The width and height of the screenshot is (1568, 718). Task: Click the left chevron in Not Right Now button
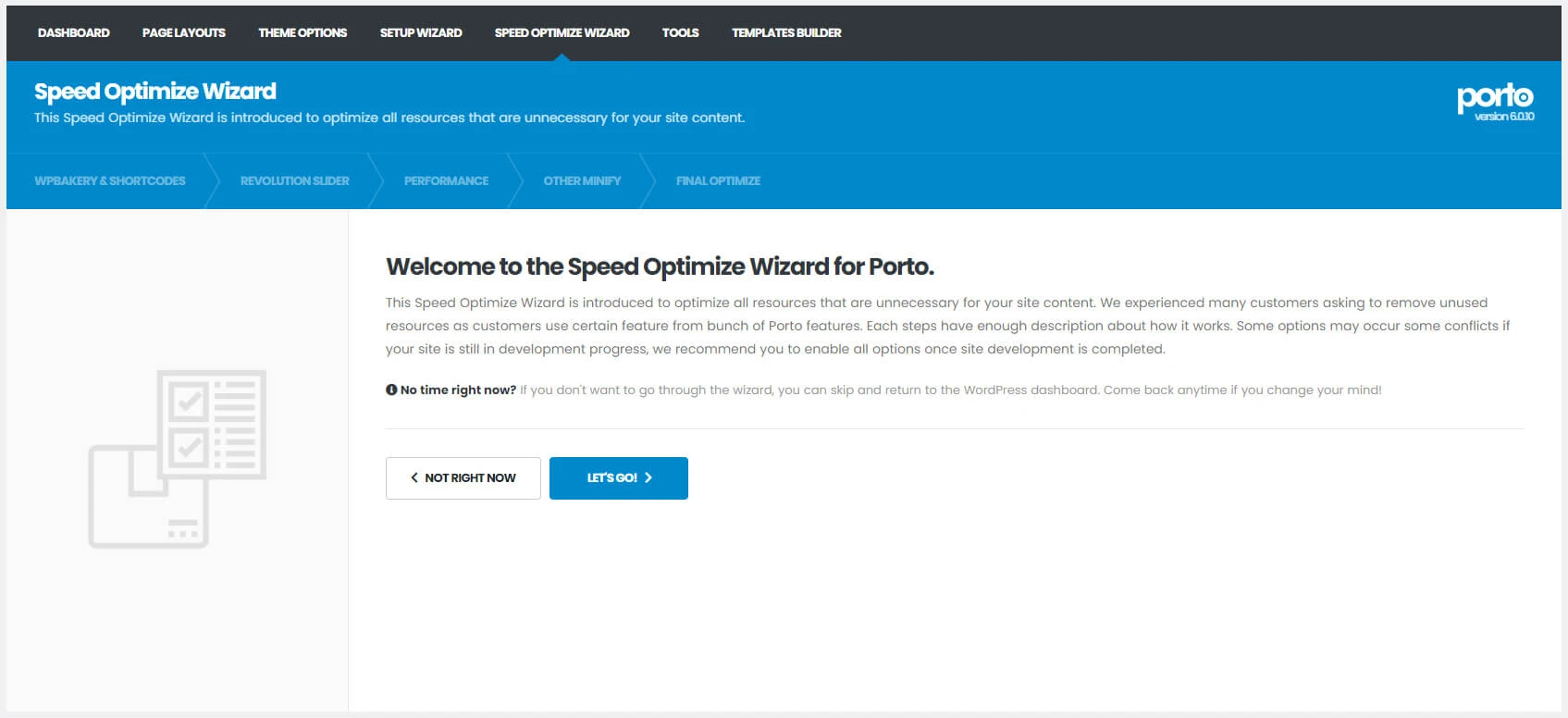414,478
